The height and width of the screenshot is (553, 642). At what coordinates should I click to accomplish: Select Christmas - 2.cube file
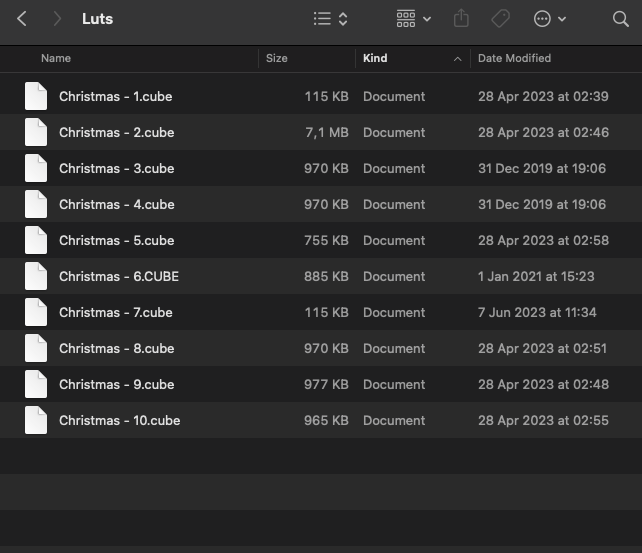[x=116, y=133]
